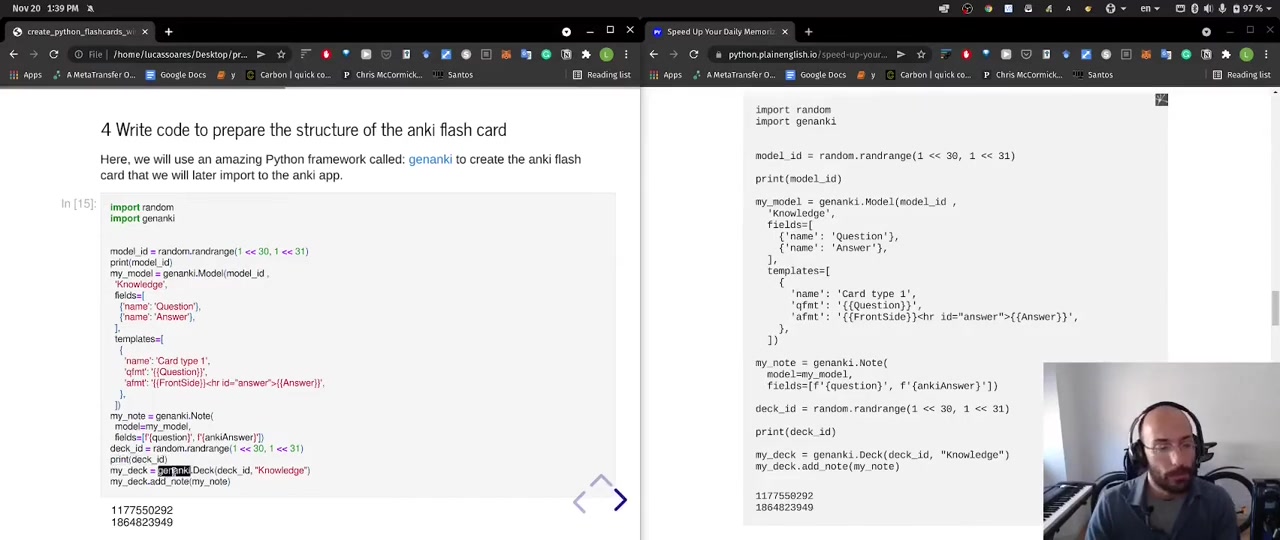Open the Chrome three-dot menu in left window
Screen dimensions: 1280x540
click(626, 54)
